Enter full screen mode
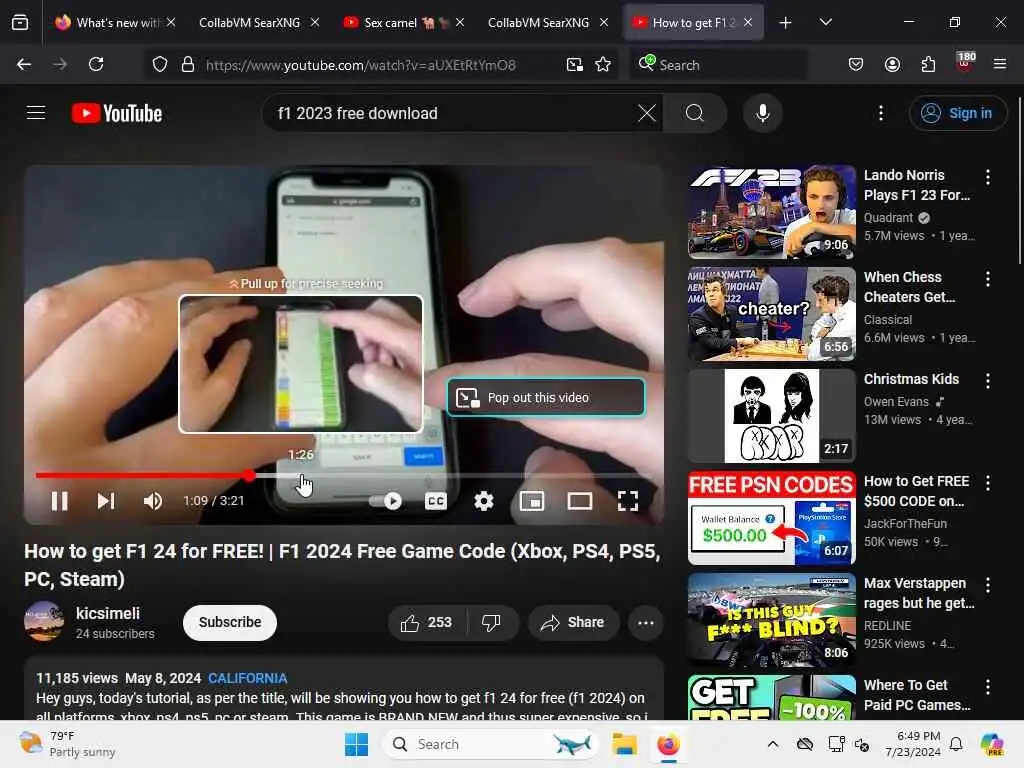1024x768 pixels. pos(628,501)
